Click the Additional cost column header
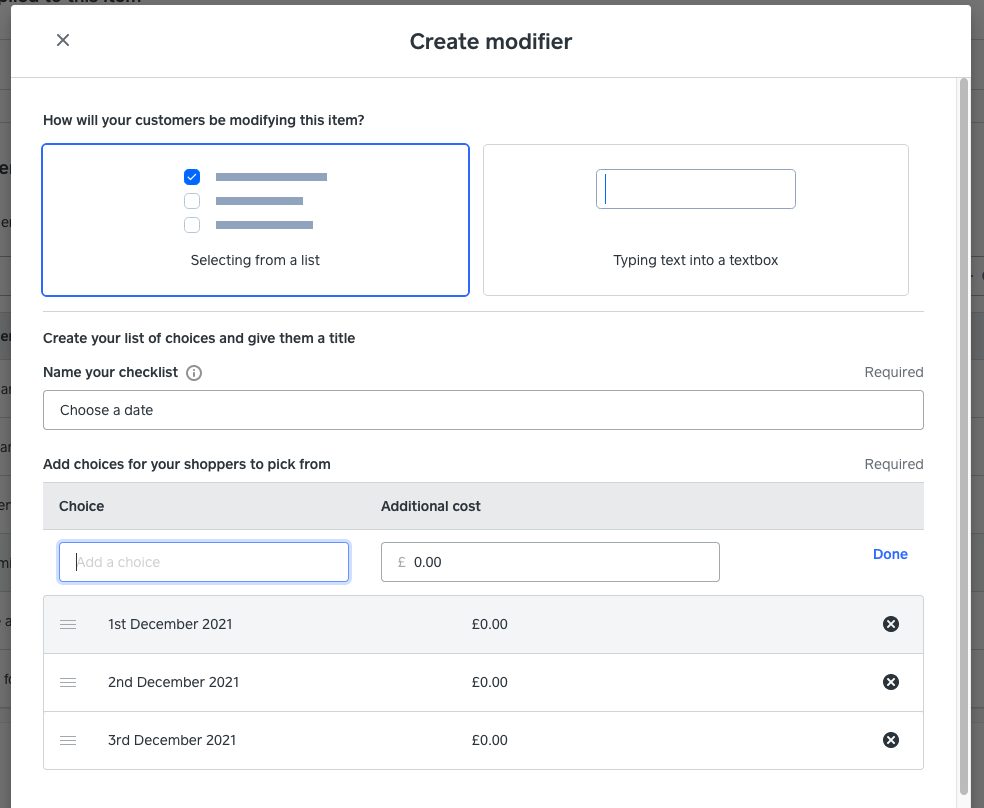 point(430,506)
